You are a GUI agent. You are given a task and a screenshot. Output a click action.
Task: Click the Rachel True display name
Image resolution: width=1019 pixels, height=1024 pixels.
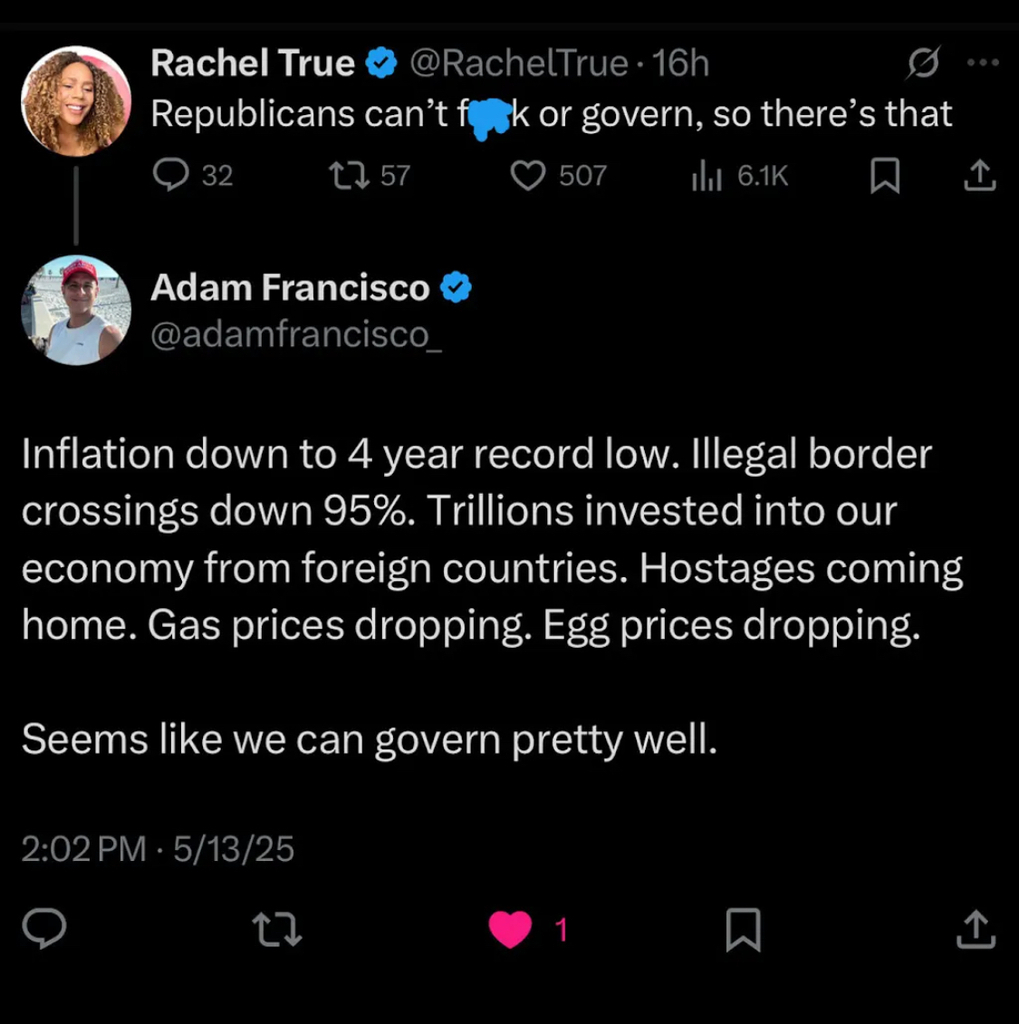point(252,64)
